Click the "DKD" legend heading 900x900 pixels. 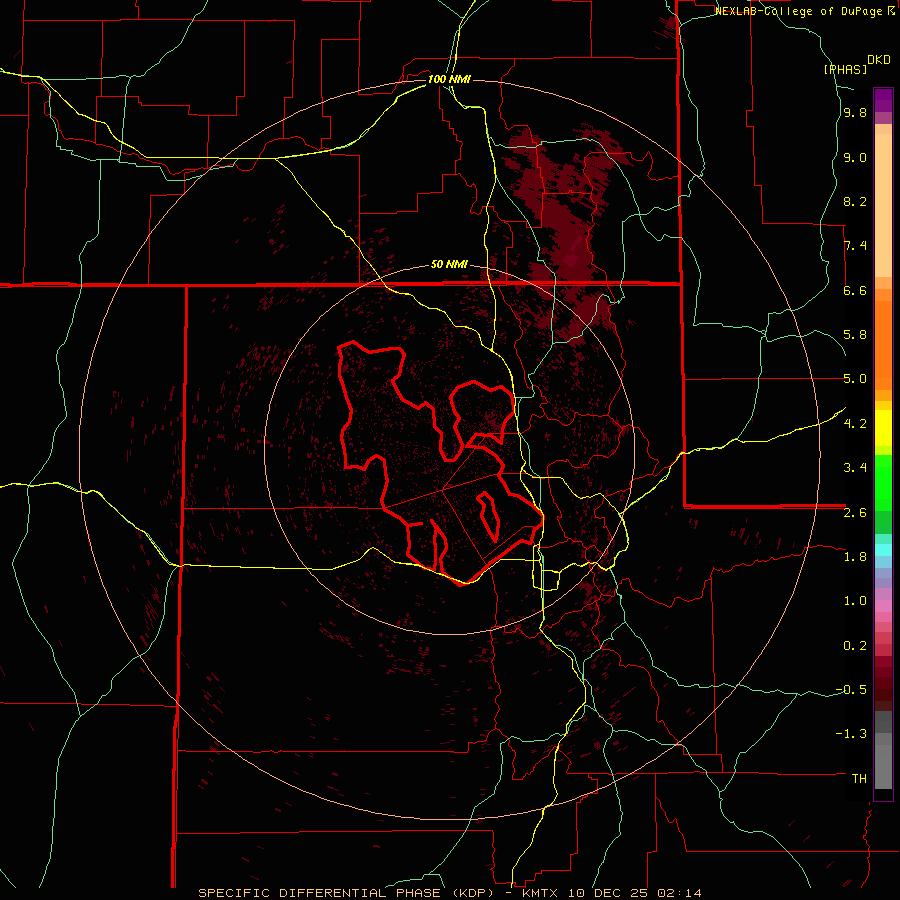pyautogui.click(x=879, y=60)
